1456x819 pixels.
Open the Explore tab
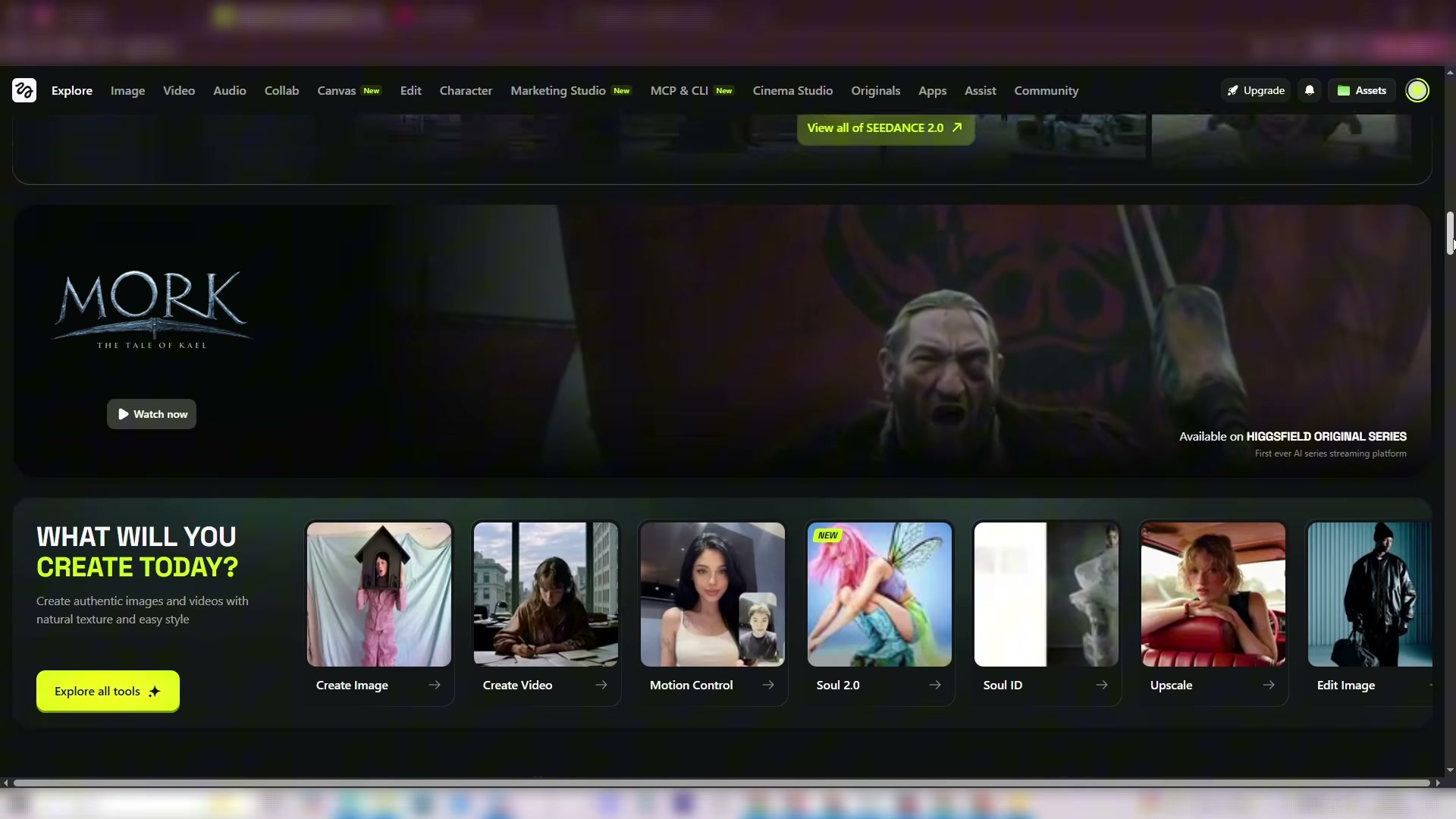coord(72,90)
